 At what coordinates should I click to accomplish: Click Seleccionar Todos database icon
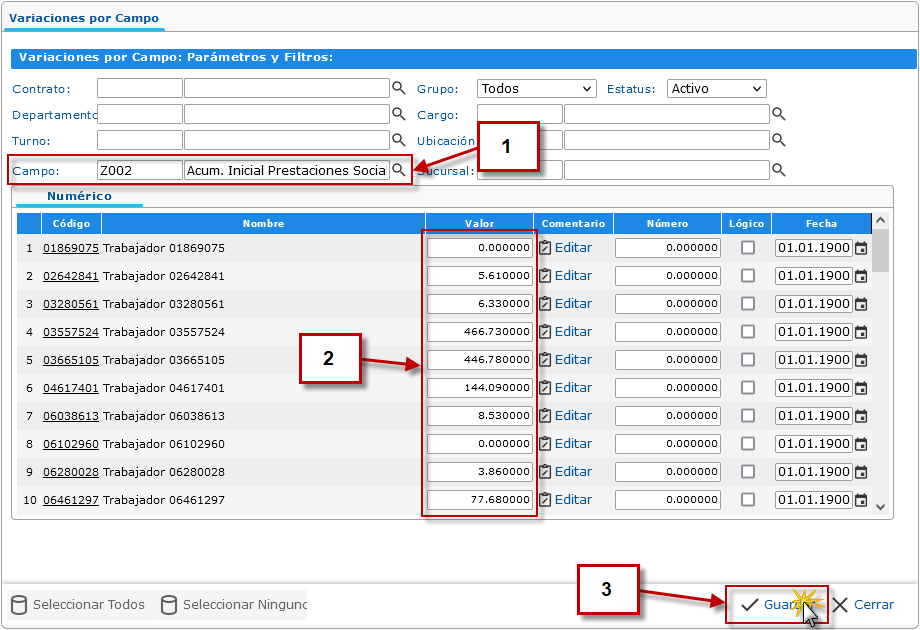click(x=19, y=605)
